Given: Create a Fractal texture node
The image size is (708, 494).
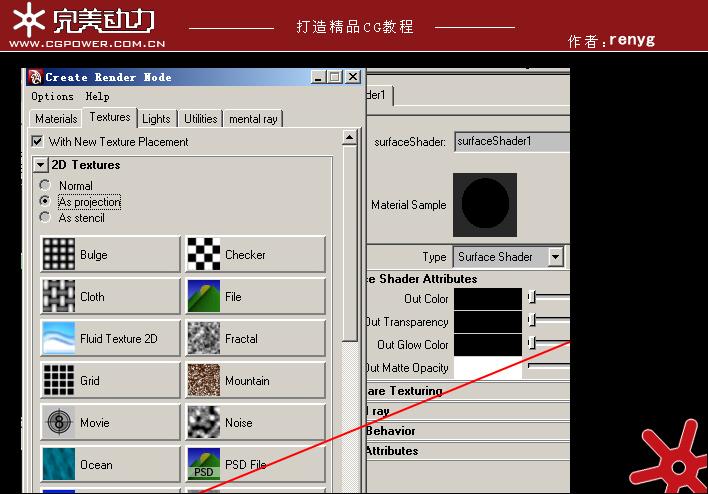Looking at the screenshot, I should tap(256, 338).
